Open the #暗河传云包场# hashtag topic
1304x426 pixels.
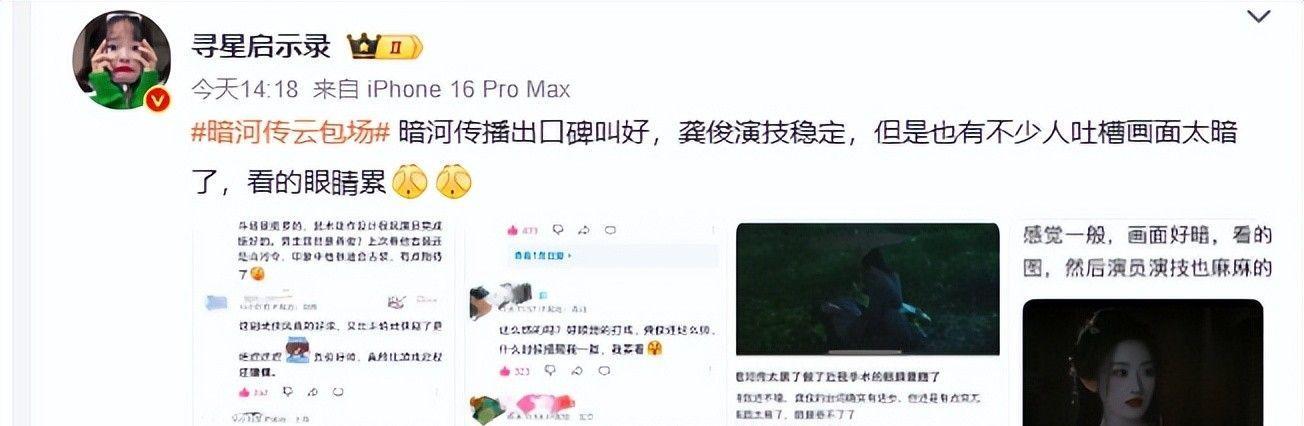(289, 131)
